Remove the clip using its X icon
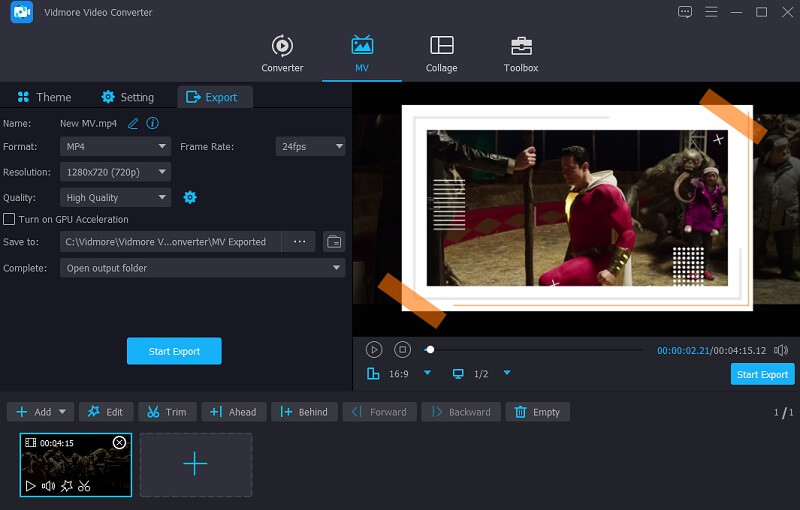The image size is (800, 510). point(119,442)
